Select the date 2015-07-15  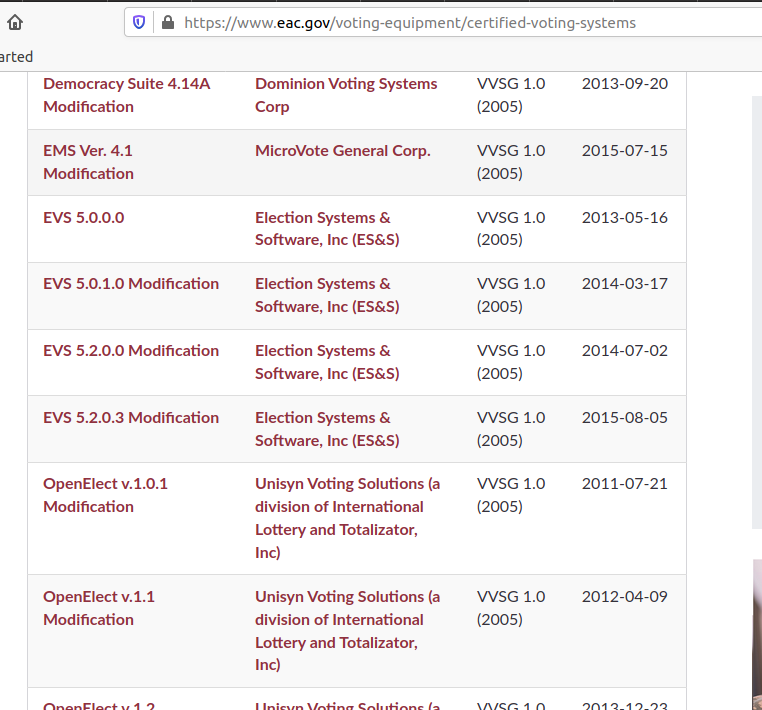tap(625, 151)
